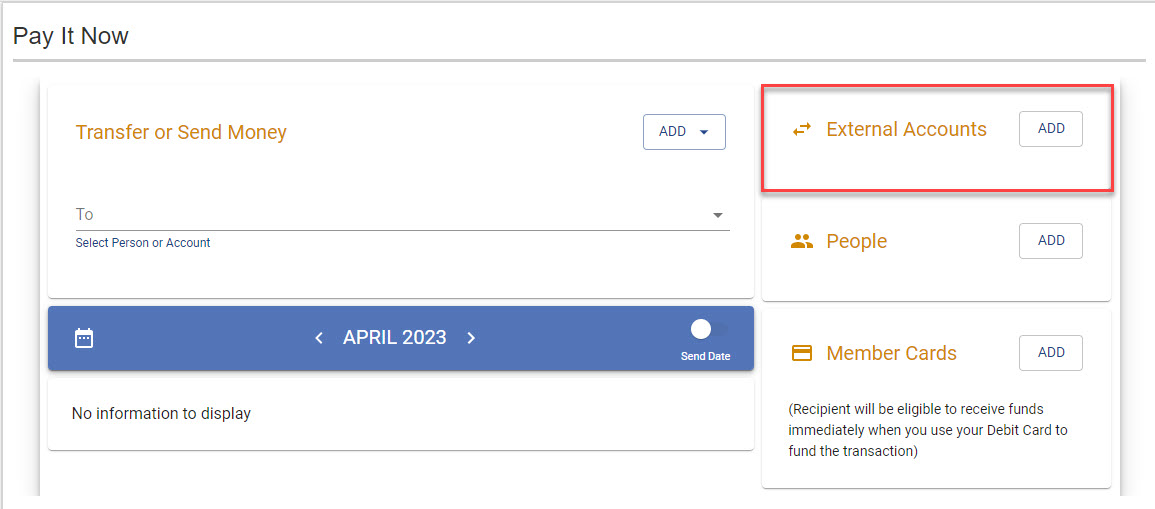Viewport: 1155px width, 509px height.
Task: Click the External Accounts transfer arrows icon
Action: click(802, 130)
